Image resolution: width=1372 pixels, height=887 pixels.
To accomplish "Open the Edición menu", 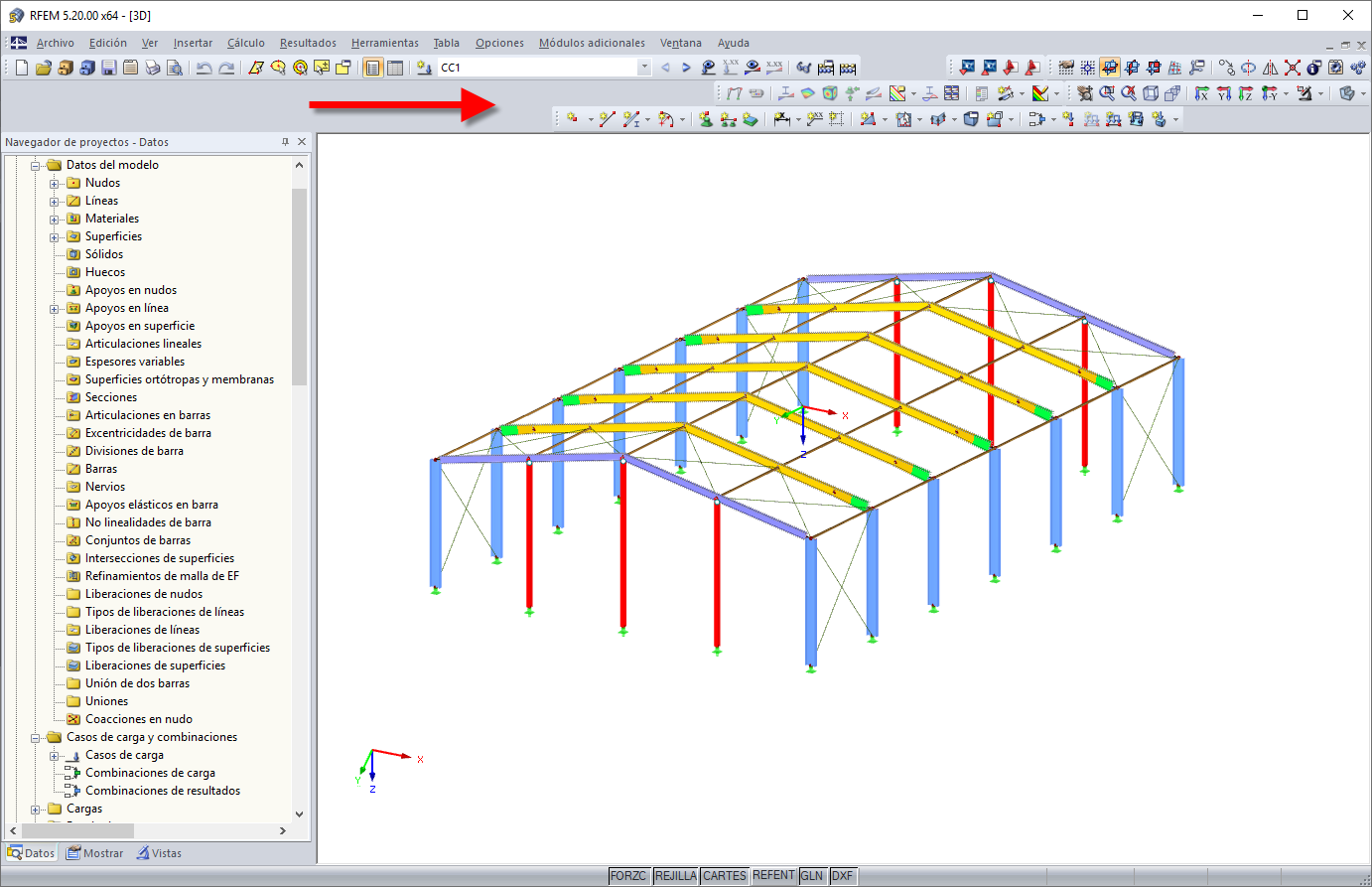I will point(108,43).
